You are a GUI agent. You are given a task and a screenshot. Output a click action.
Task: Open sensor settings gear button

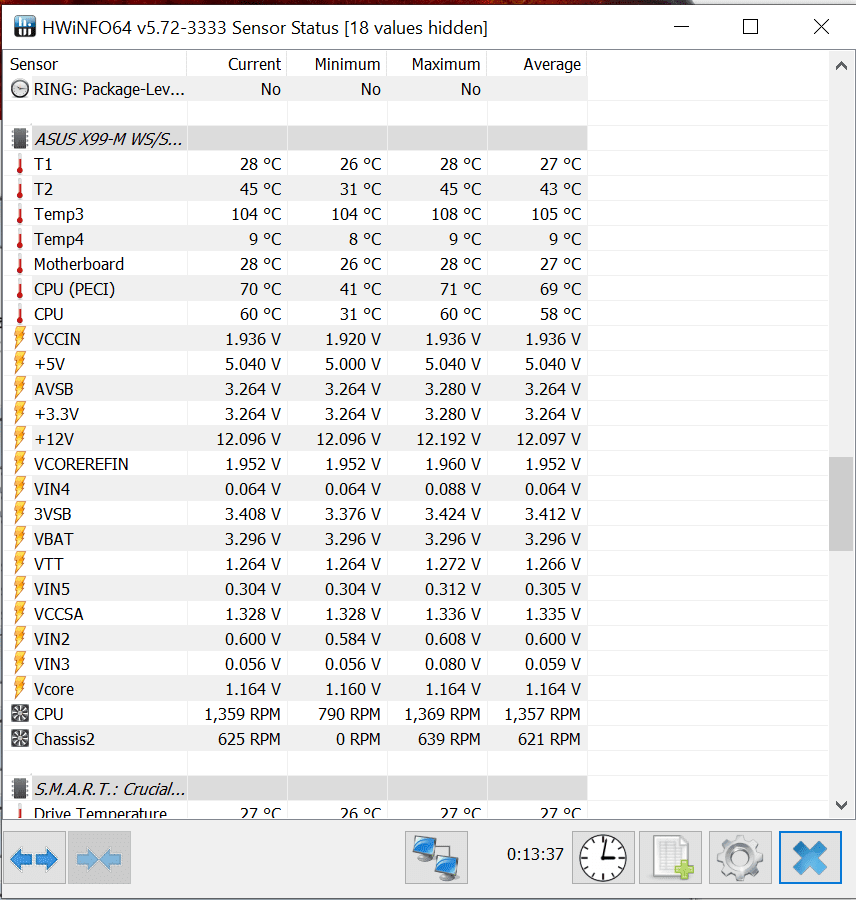(x=740, y=858)
